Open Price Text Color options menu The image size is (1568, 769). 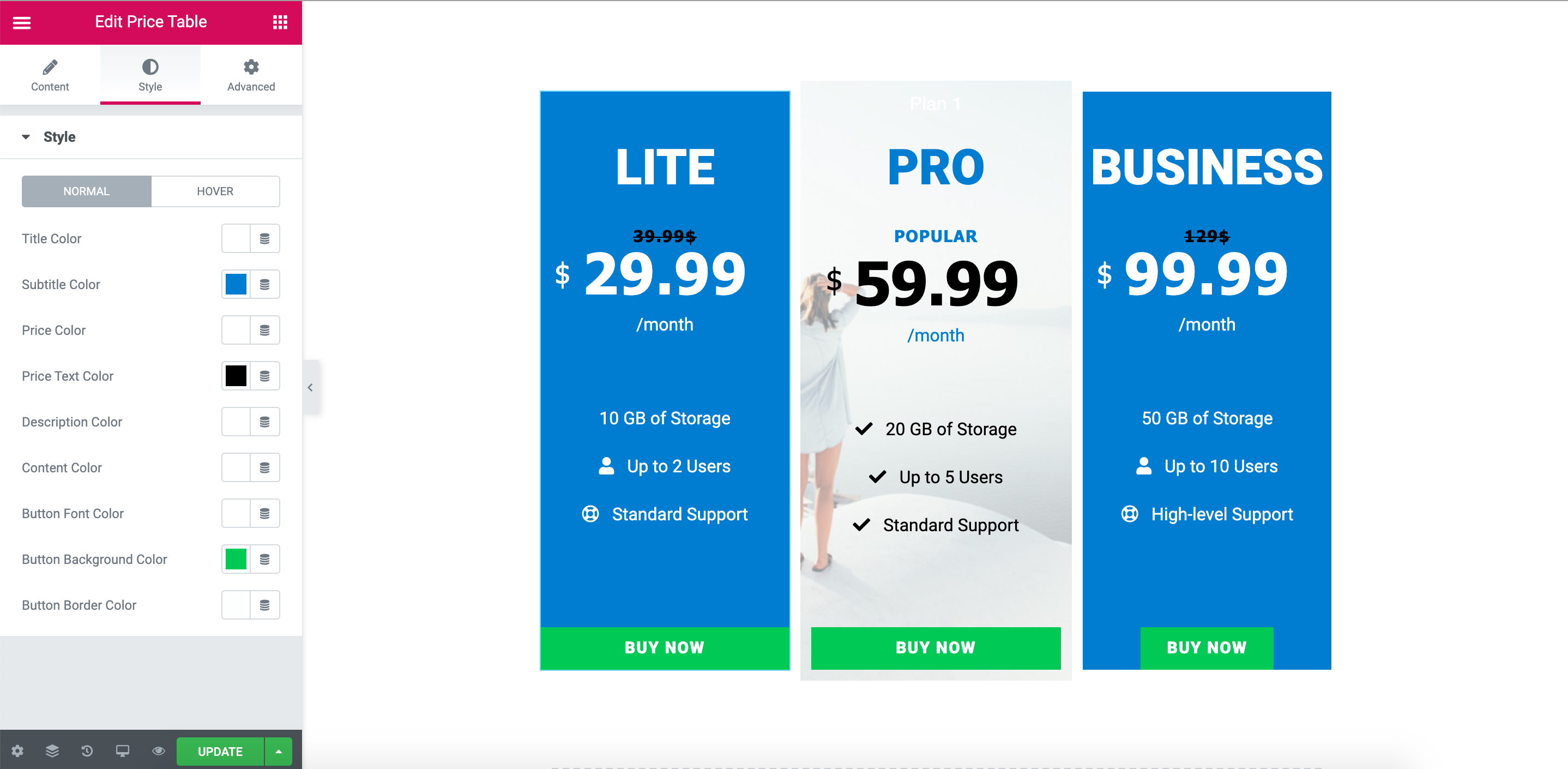click(x=265, y=376)
